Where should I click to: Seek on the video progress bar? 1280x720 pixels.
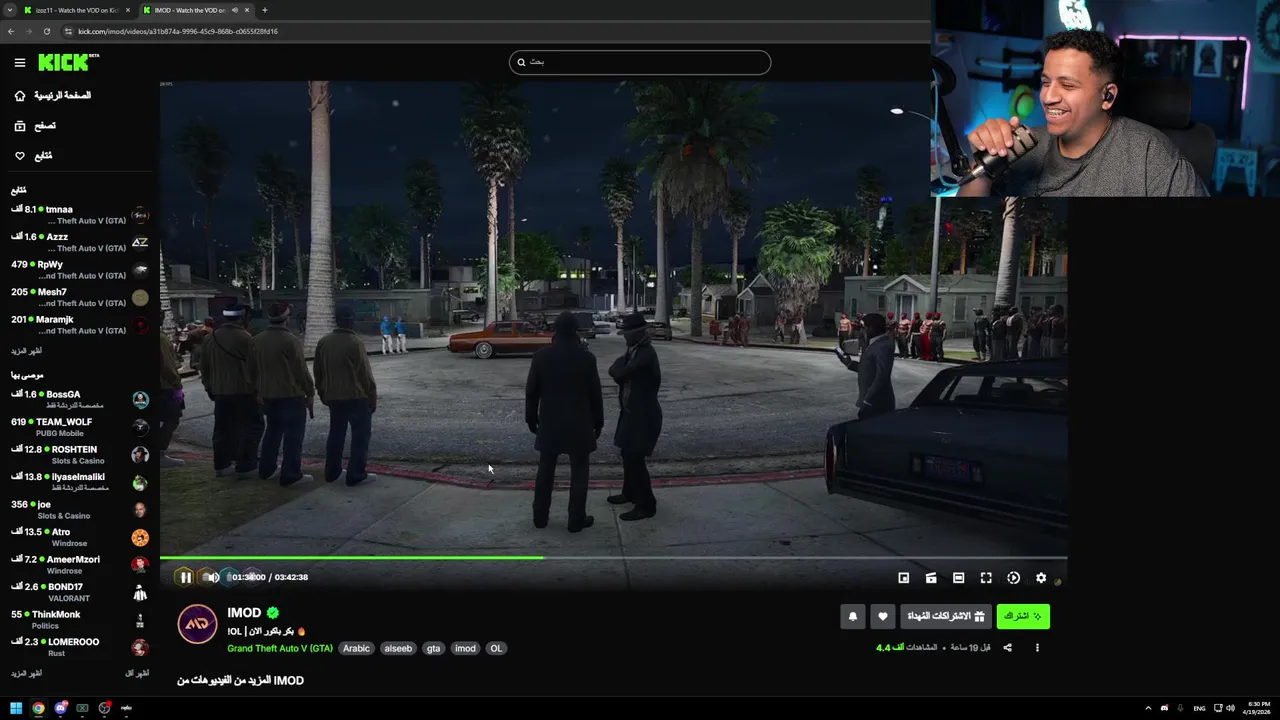[613, 558]
